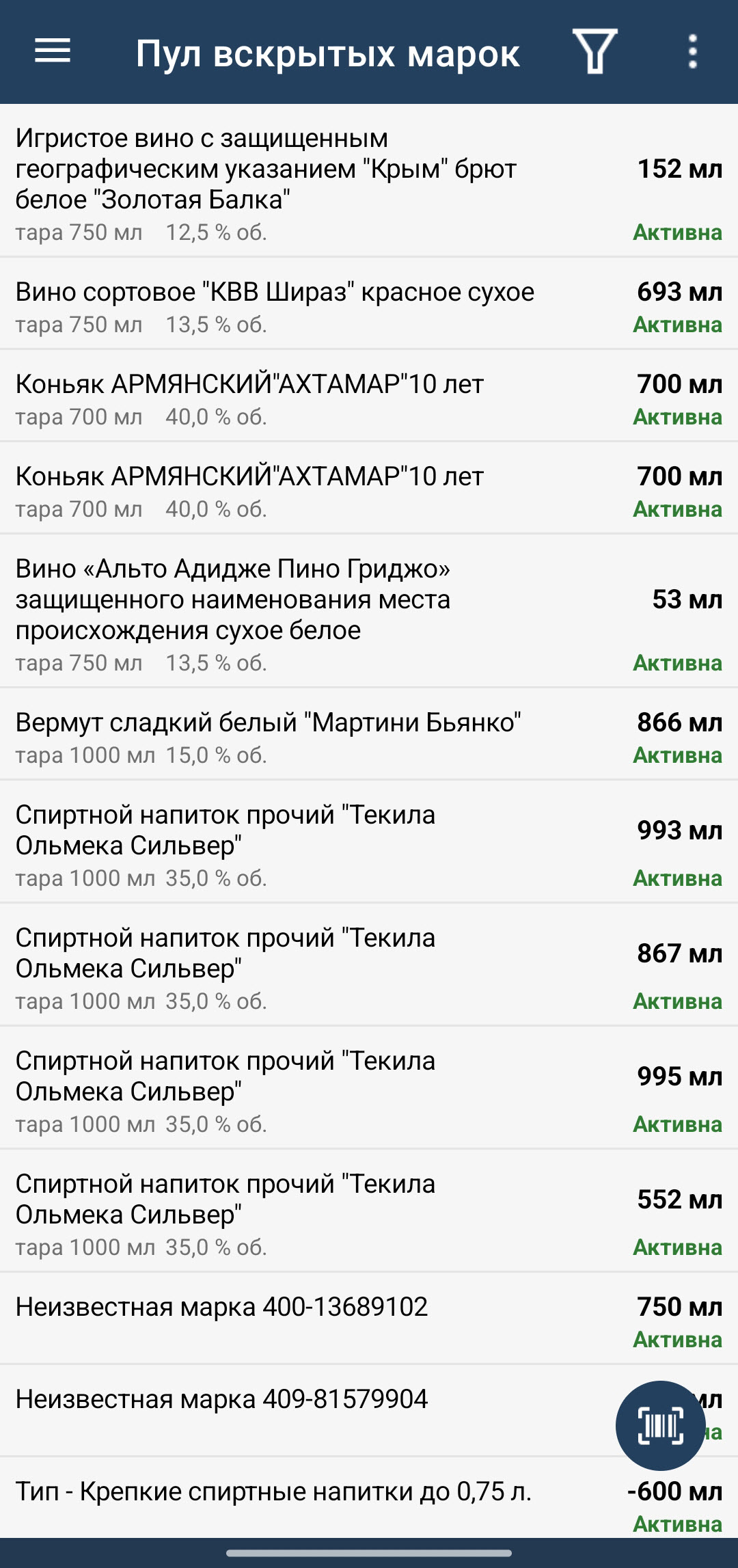738x1568 pixels.
Task: Open Неизвестная марка 409-81579904 entry
Action: (x=273, y=1410)
